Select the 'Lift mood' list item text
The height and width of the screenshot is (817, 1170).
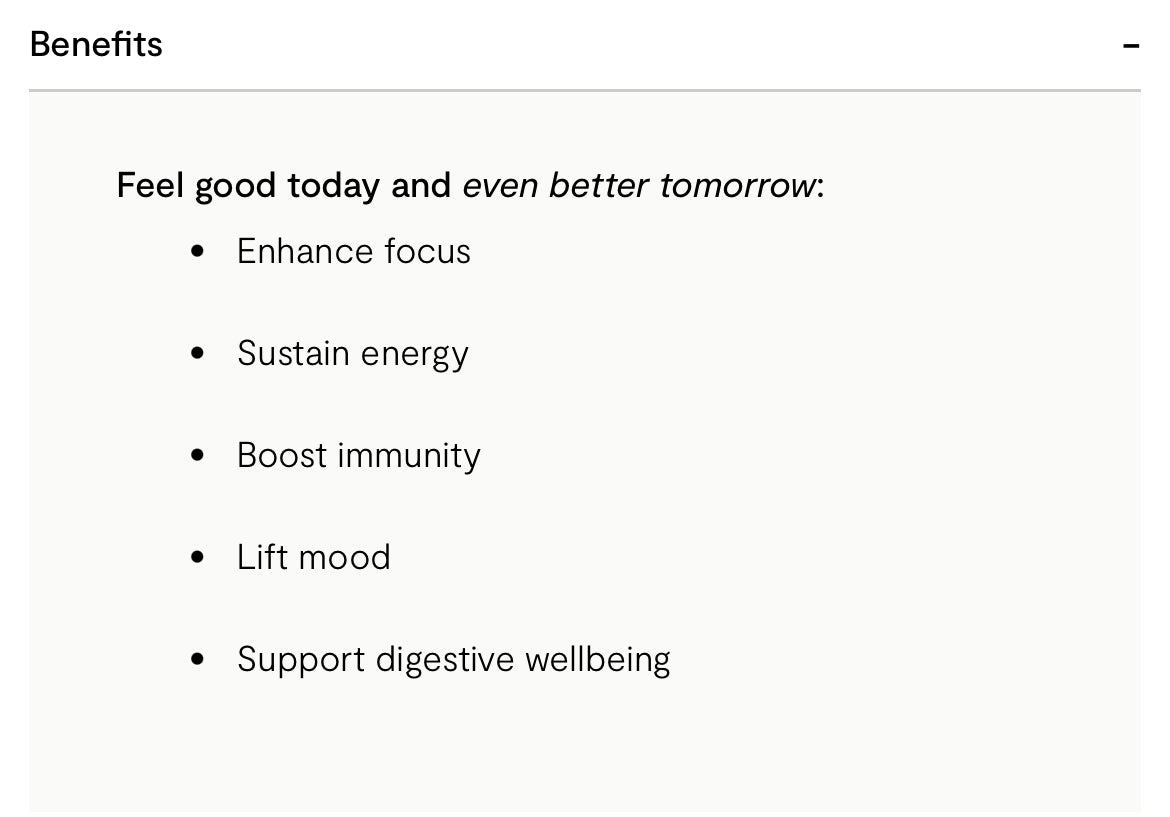pos(313,557)
